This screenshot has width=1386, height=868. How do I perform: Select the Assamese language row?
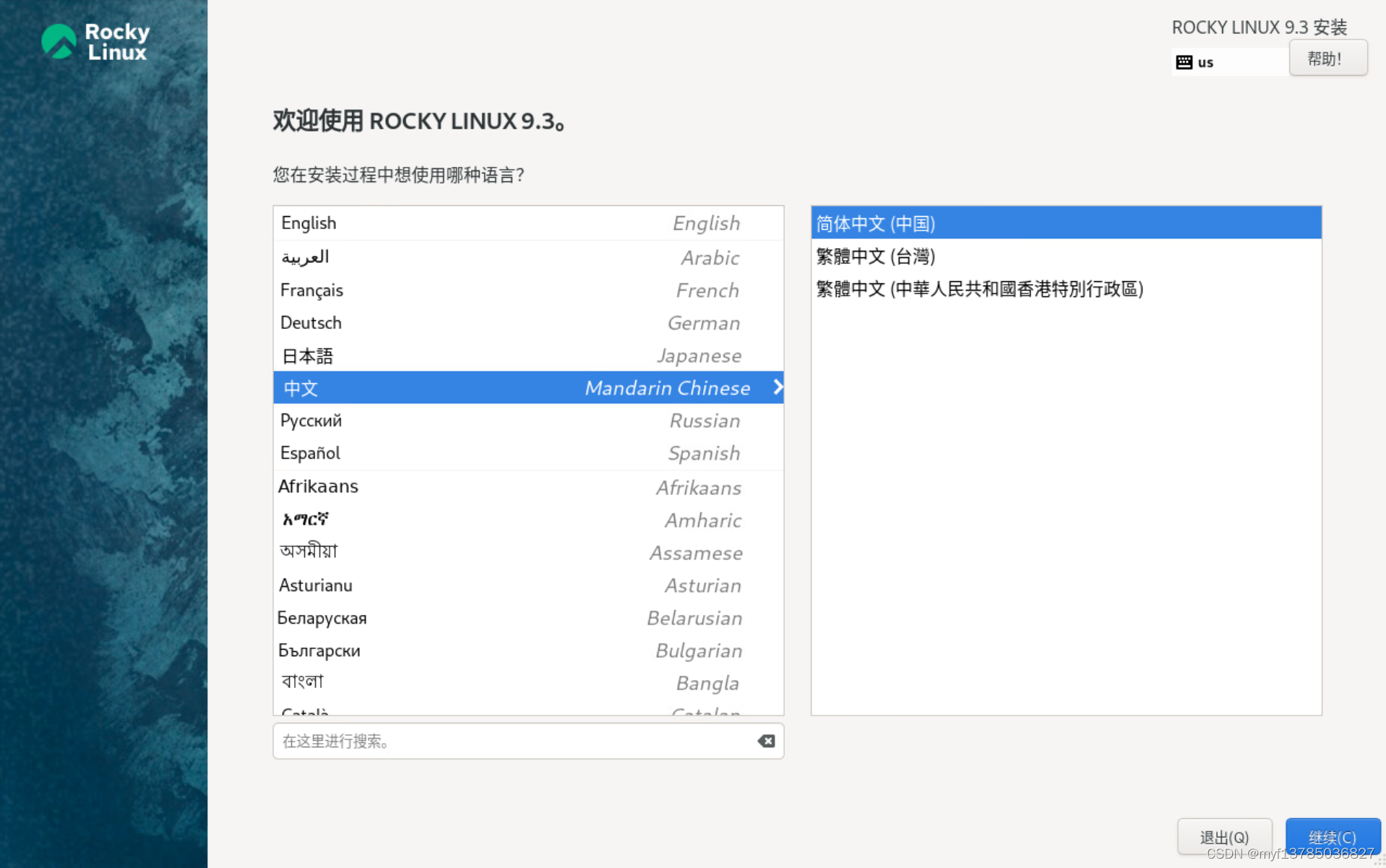[528, 552]
